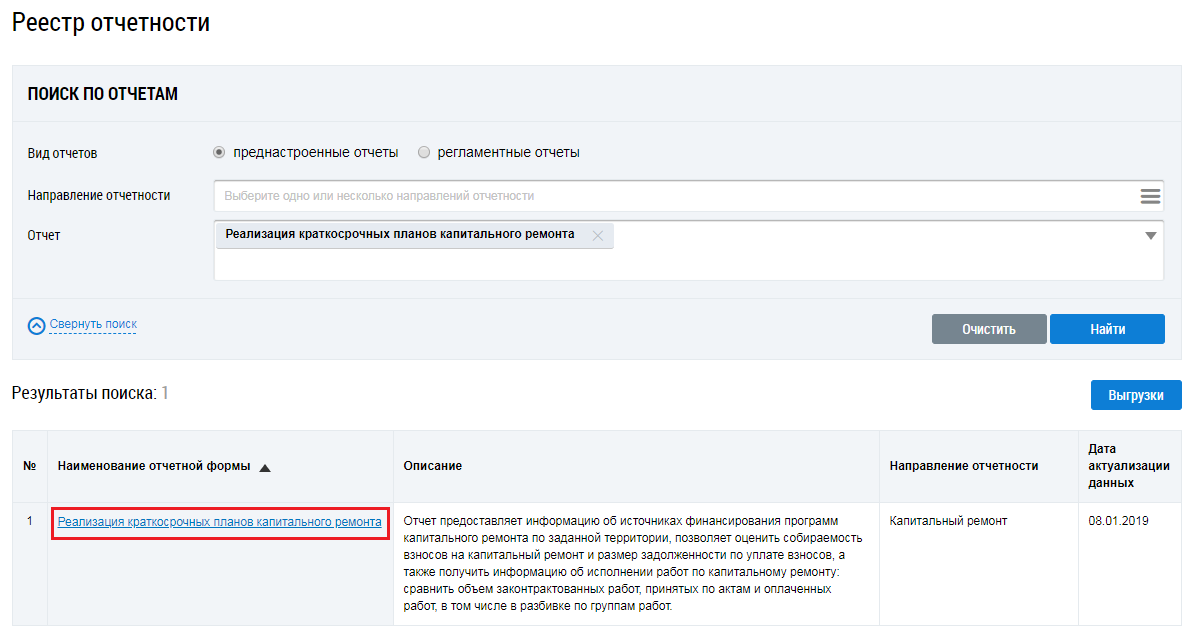
Task: Click the Направление отчетности column header
Action: point(963,466)
